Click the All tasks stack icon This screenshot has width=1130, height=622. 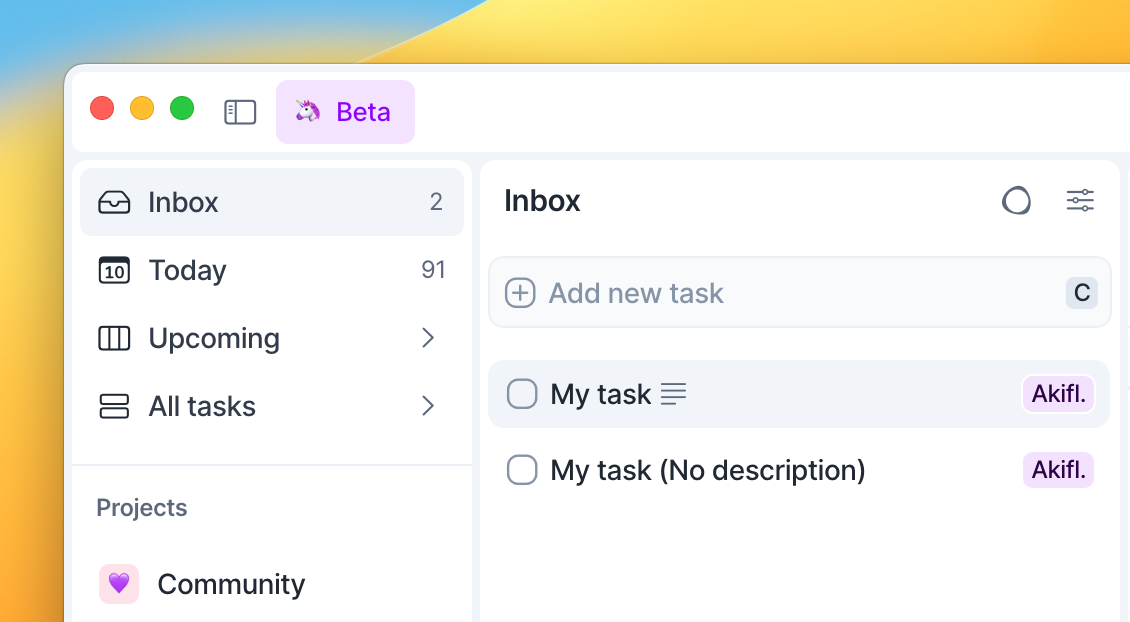[x=114, y=406]
